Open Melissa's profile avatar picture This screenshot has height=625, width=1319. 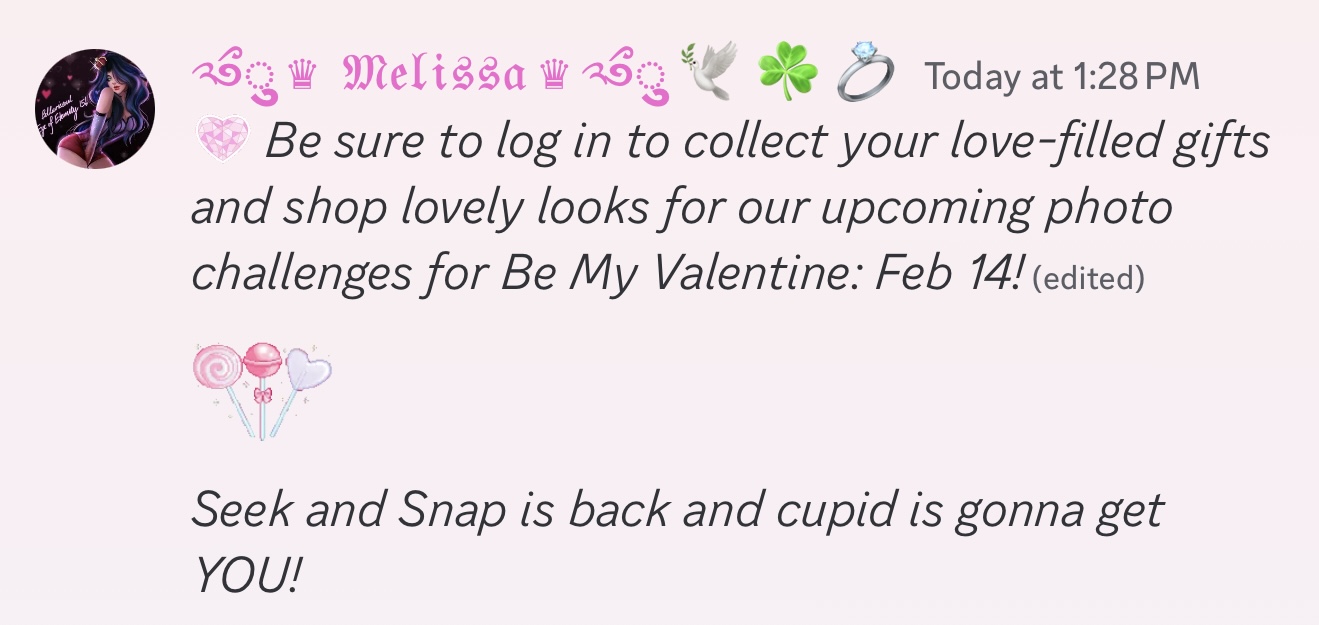(x=96, y=108)
